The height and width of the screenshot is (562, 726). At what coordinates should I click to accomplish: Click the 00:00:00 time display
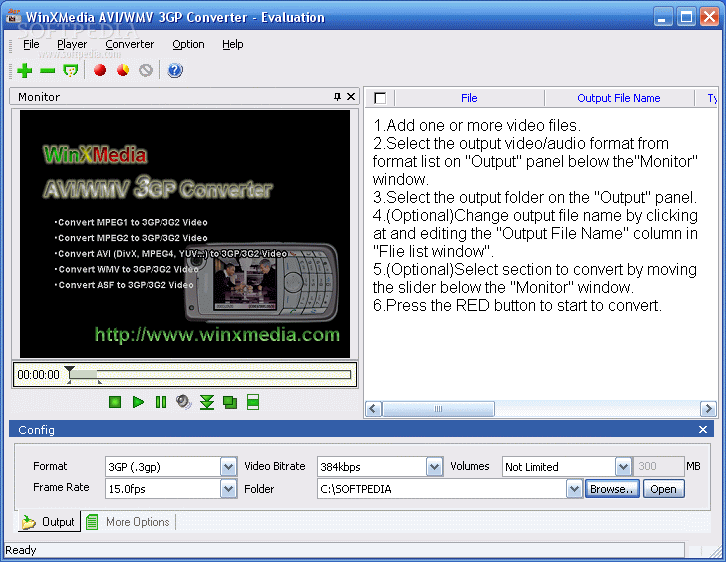coord(38,375)
